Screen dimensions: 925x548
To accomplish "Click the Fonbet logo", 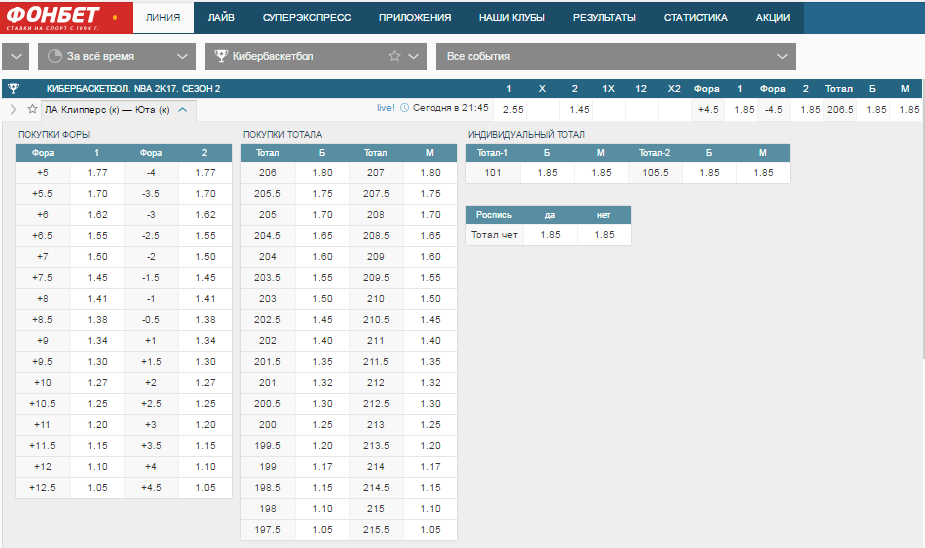I will 61,17.
